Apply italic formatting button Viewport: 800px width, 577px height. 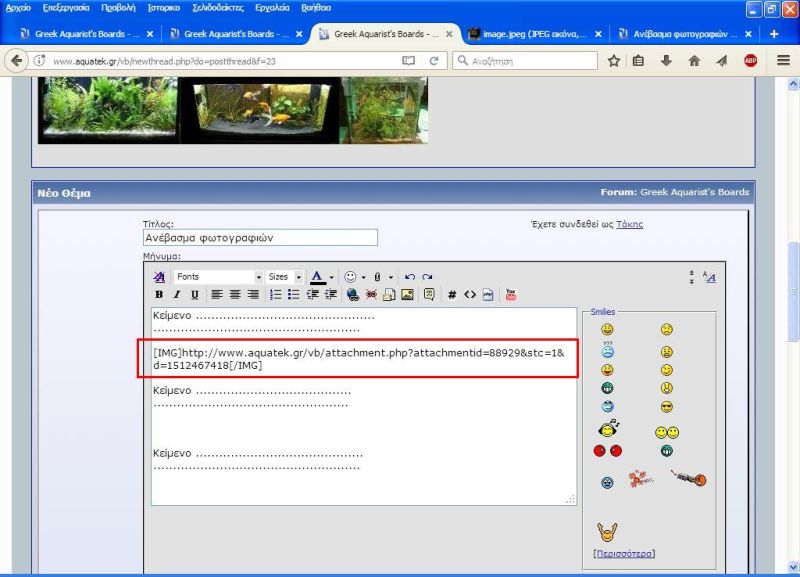coord(176,295)
